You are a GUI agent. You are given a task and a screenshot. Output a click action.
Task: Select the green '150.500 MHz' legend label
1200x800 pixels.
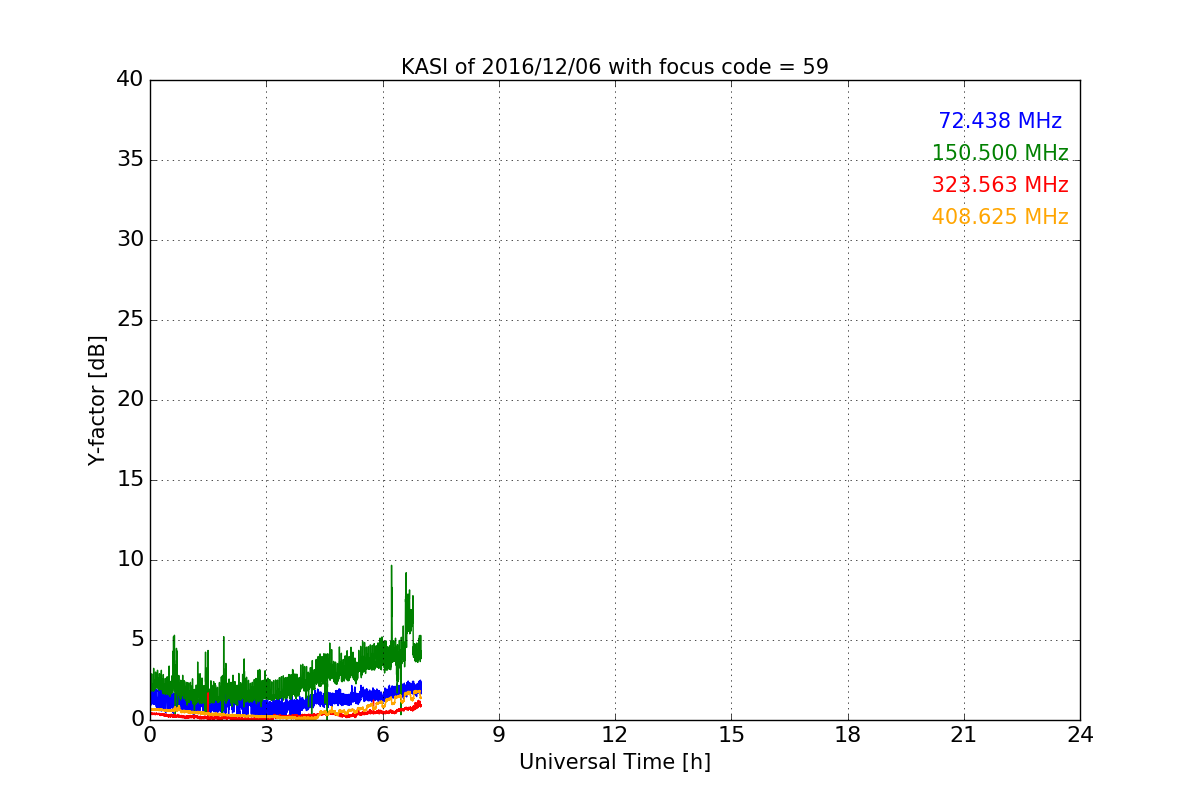[1000, 153]
